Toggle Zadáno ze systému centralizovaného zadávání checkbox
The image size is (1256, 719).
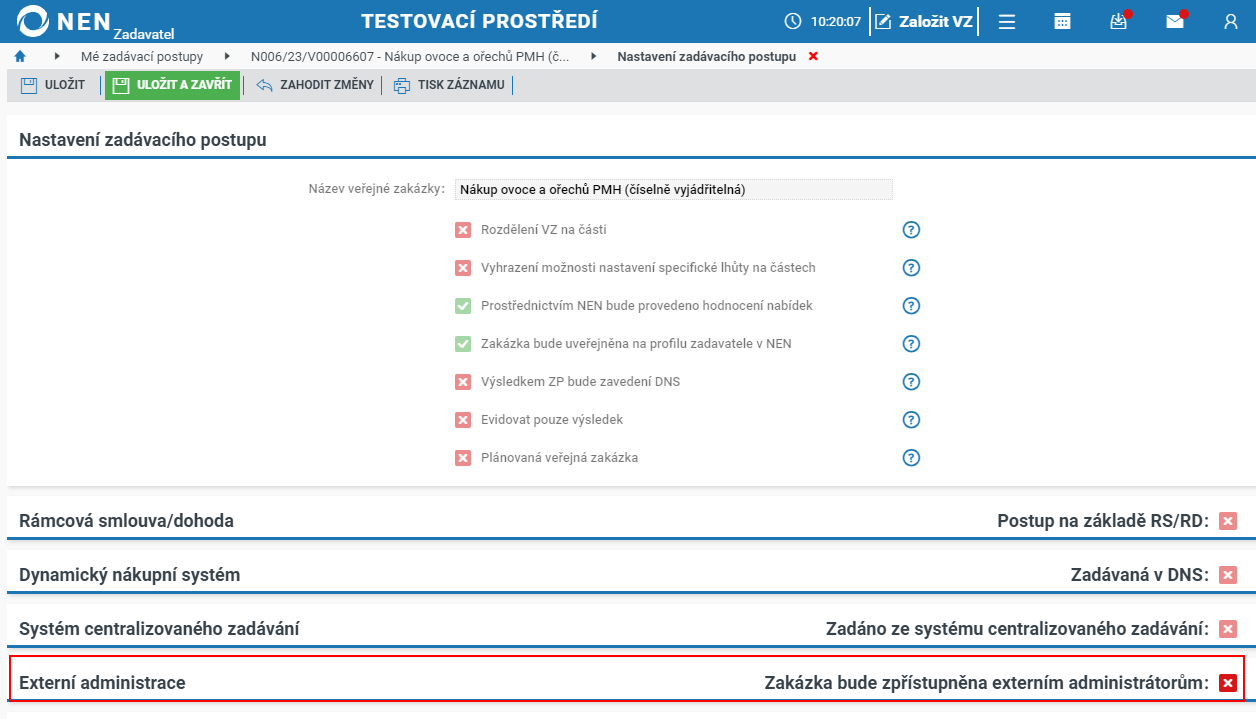pos(1228,629)
